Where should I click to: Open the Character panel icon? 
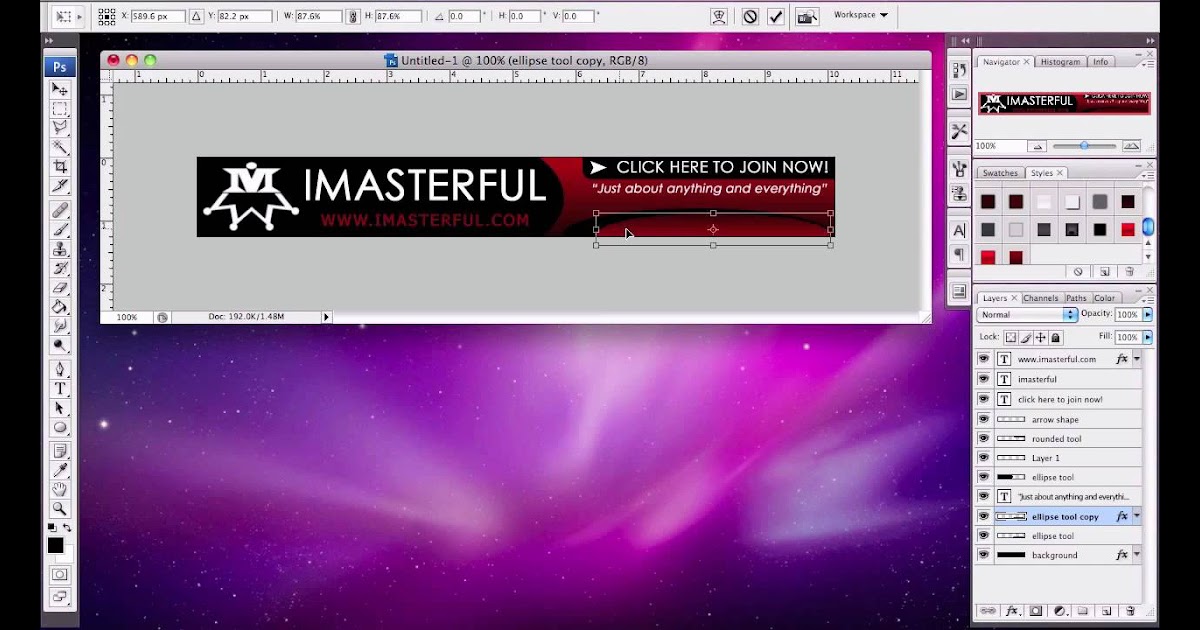coord(959,231)
